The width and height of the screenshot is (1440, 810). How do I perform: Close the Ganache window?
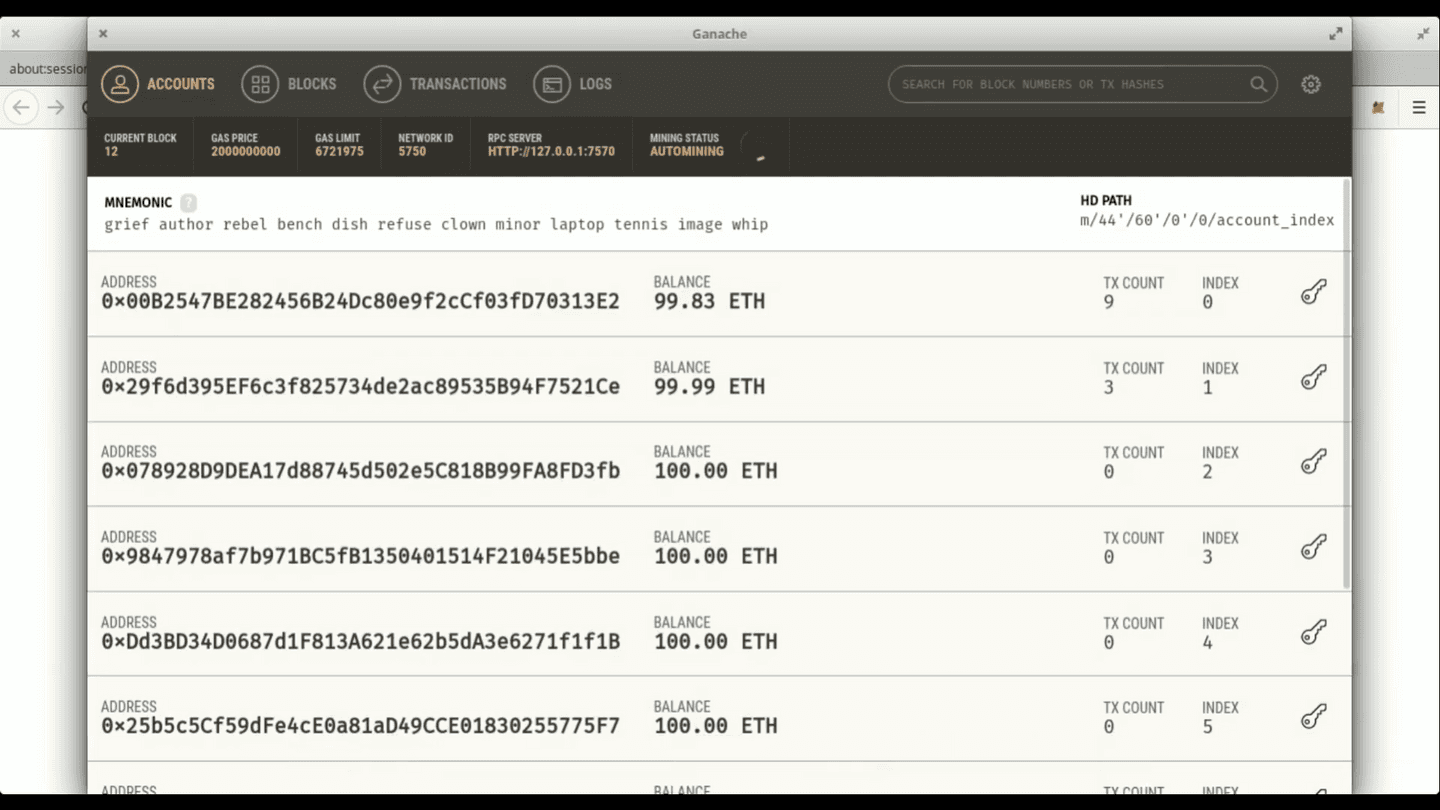pyautogui.click(x=103, y=33)
